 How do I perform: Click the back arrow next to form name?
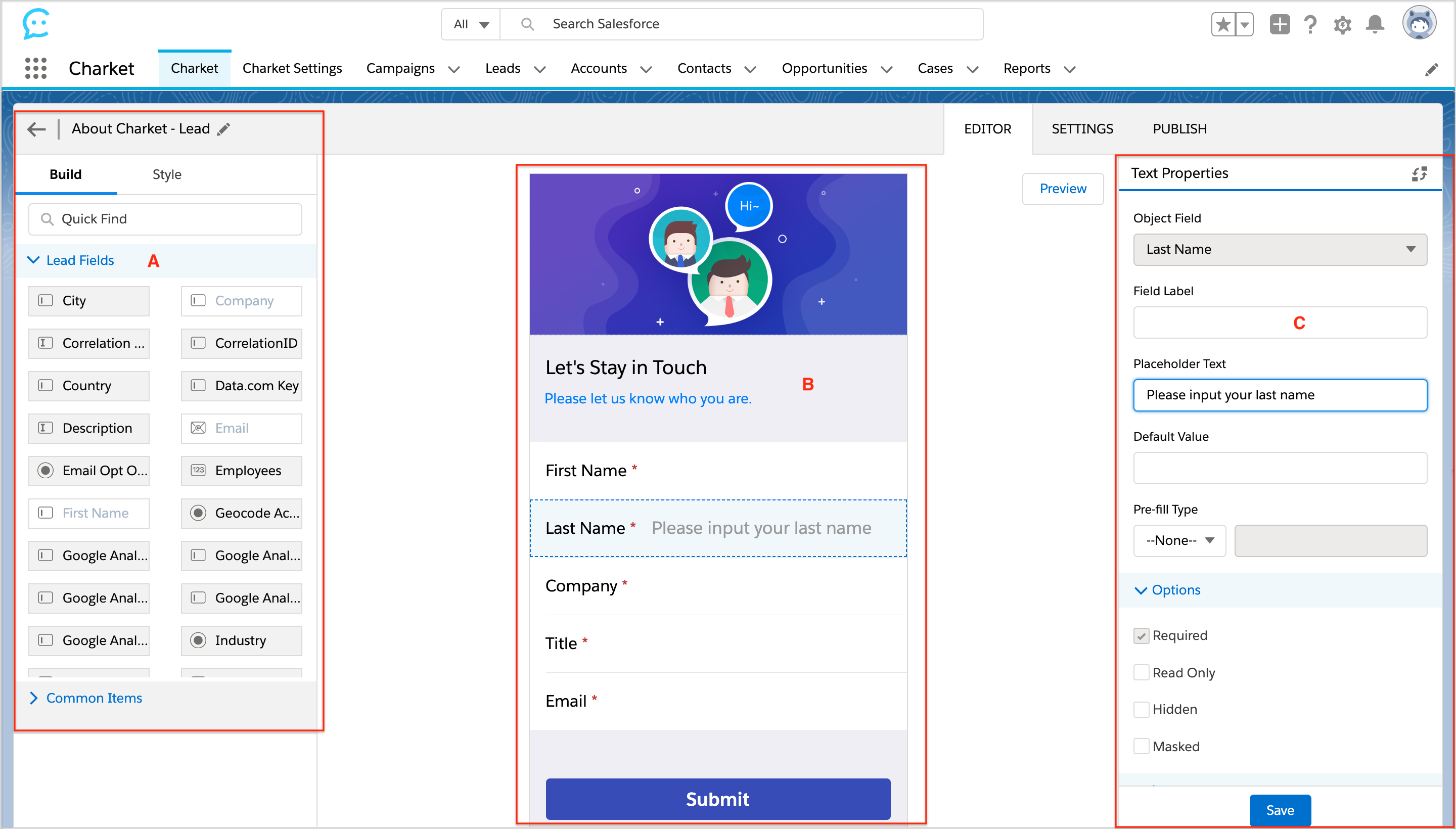[x=36, y=129]
